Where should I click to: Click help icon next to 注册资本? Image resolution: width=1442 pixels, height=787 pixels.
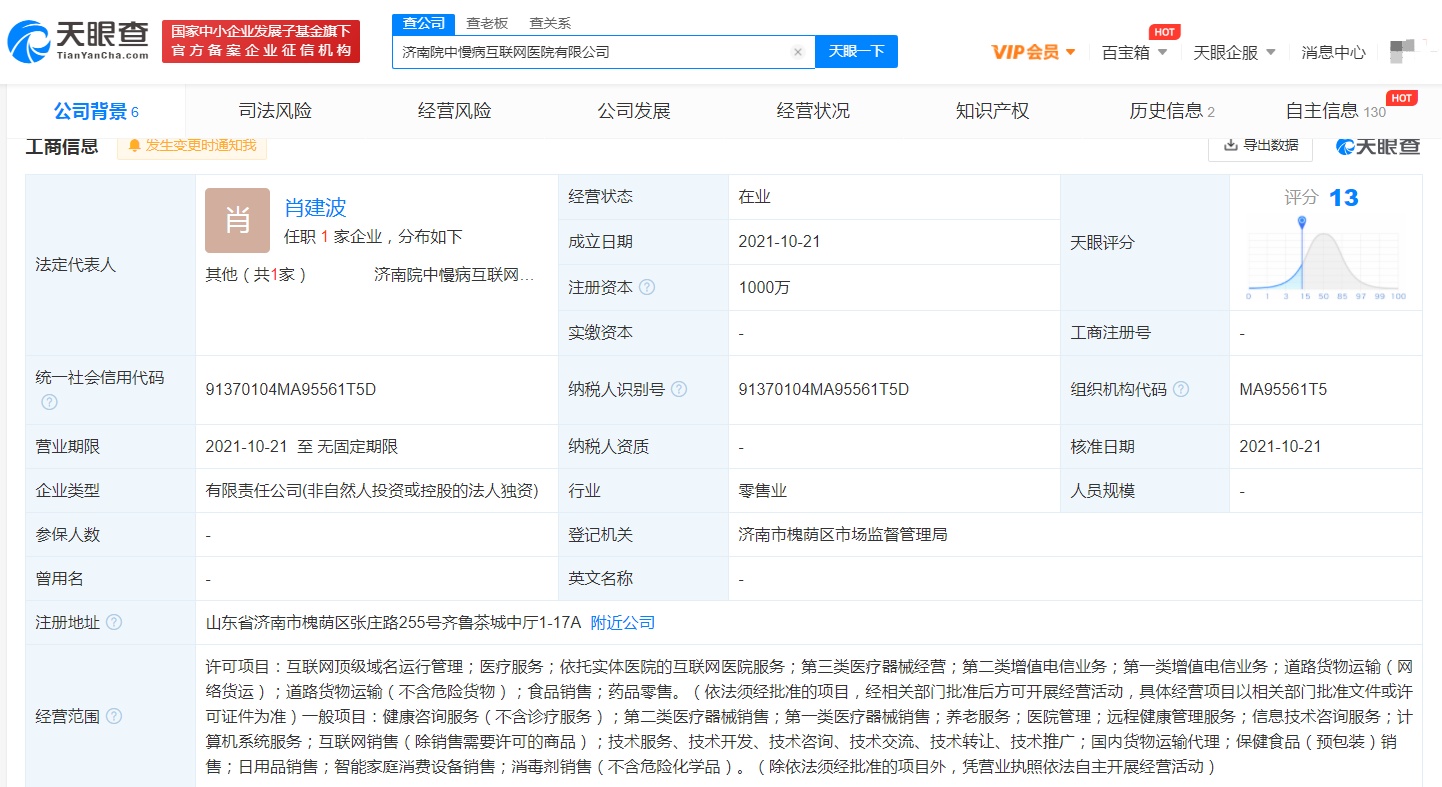point(647,287)
